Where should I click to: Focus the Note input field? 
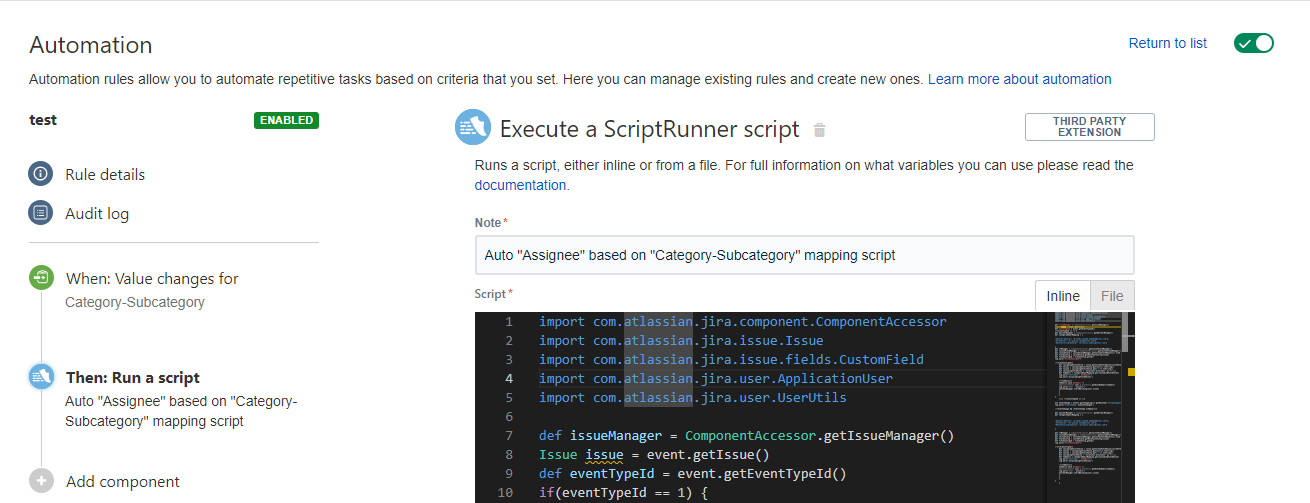(x=804, y=255)
